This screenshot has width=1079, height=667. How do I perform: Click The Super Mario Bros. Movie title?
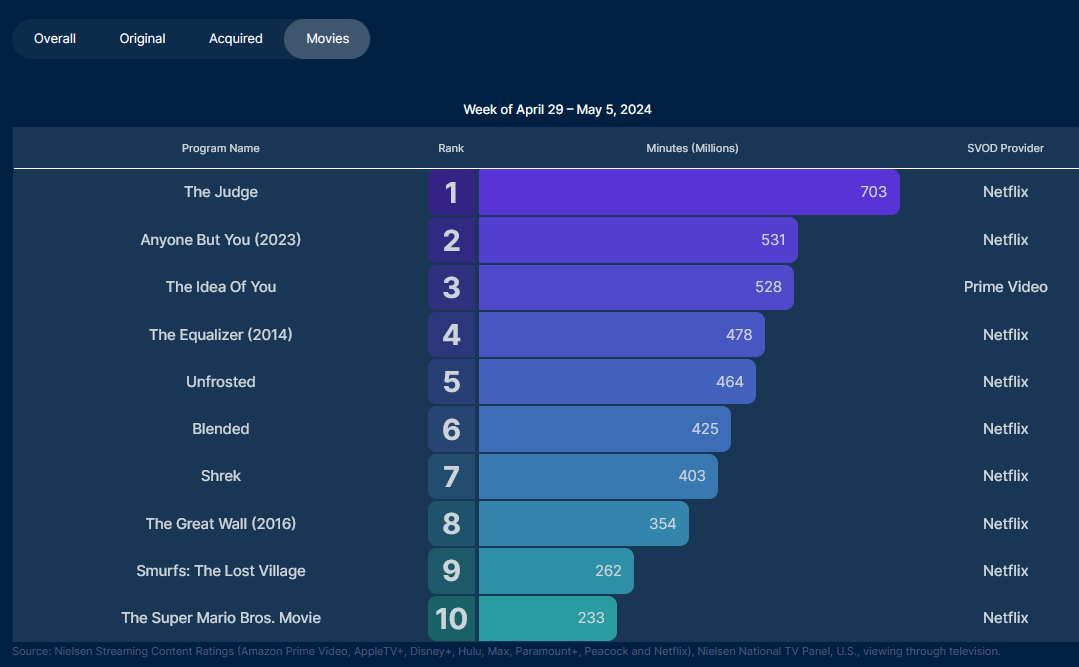[x=221, y=618]
